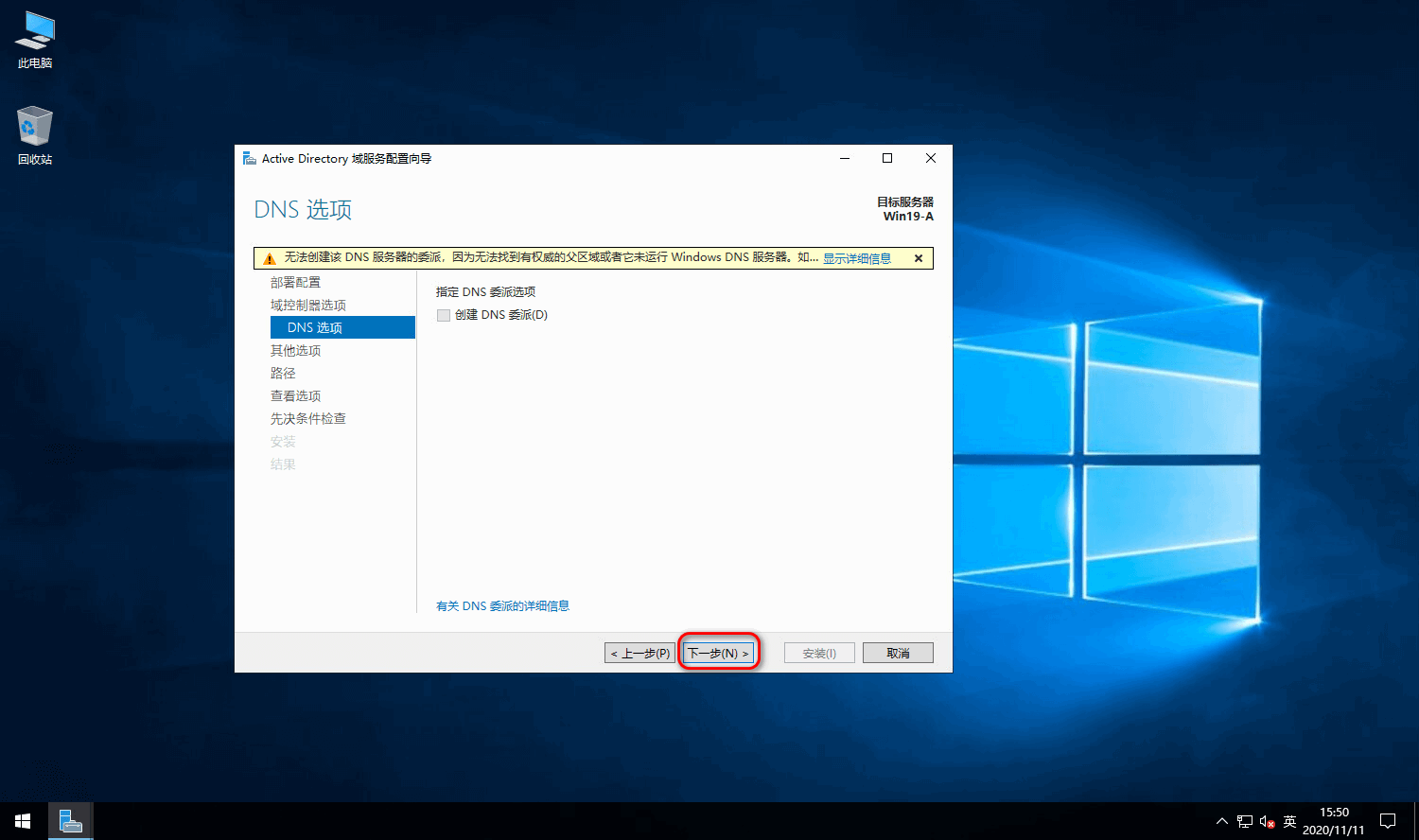
Task: Go to 其他选项 step
Action: point(296,350)
